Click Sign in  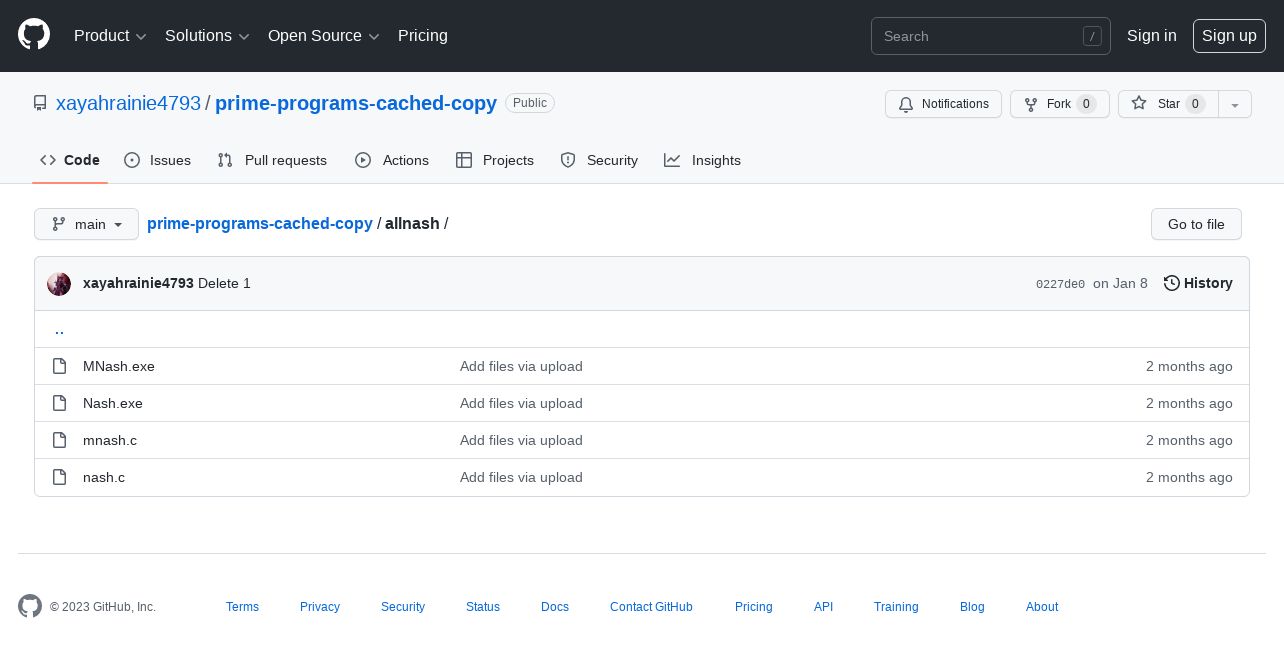pos(1152,36)
